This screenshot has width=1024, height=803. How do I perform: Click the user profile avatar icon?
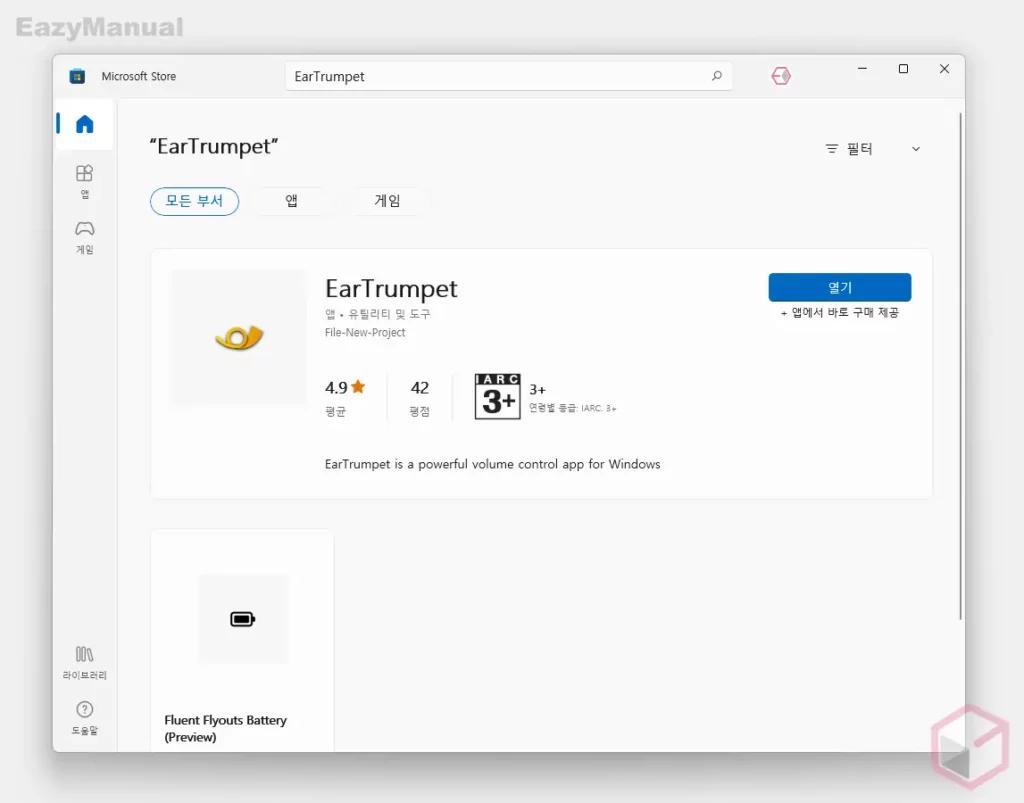(x=781, y=76)
